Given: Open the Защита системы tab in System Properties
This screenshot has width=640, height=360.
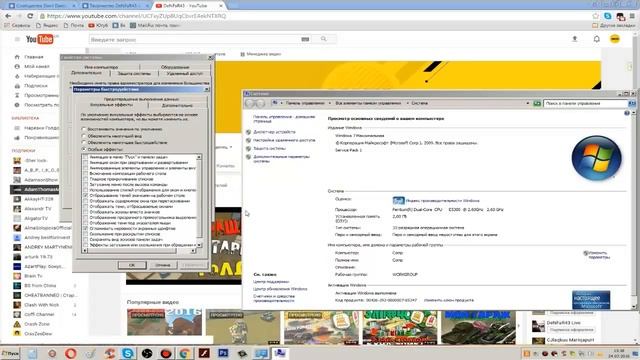Looking at the screenshot, I should [x=134, y=73].
